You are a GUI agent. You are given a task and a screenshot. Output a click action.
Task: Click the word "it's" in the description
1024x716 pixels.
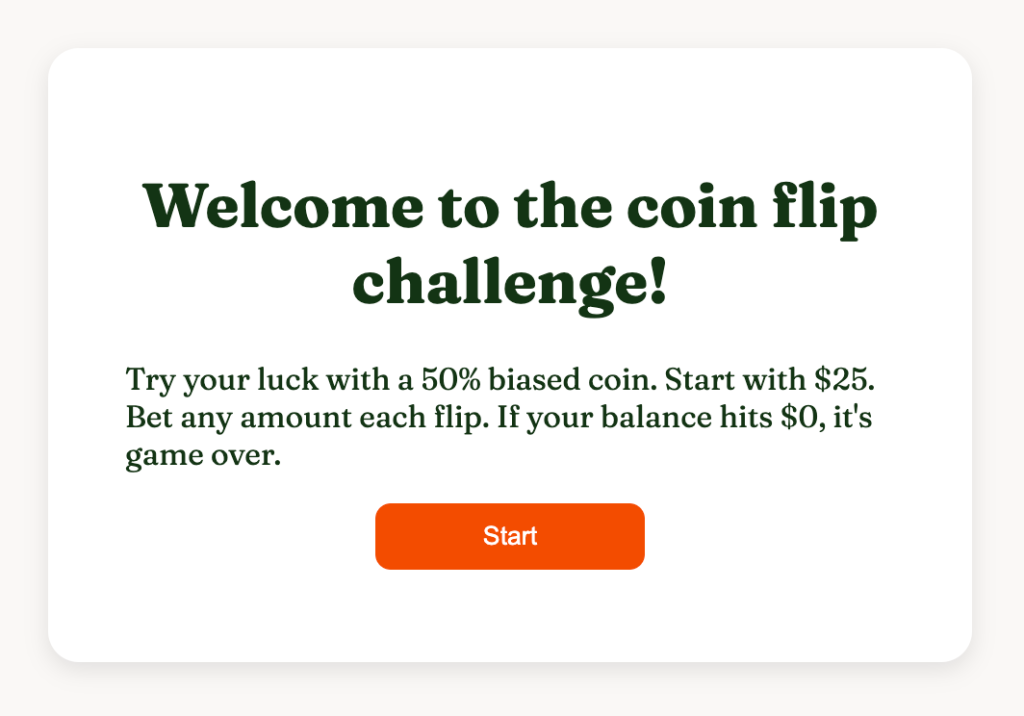[x=853, y=418]
